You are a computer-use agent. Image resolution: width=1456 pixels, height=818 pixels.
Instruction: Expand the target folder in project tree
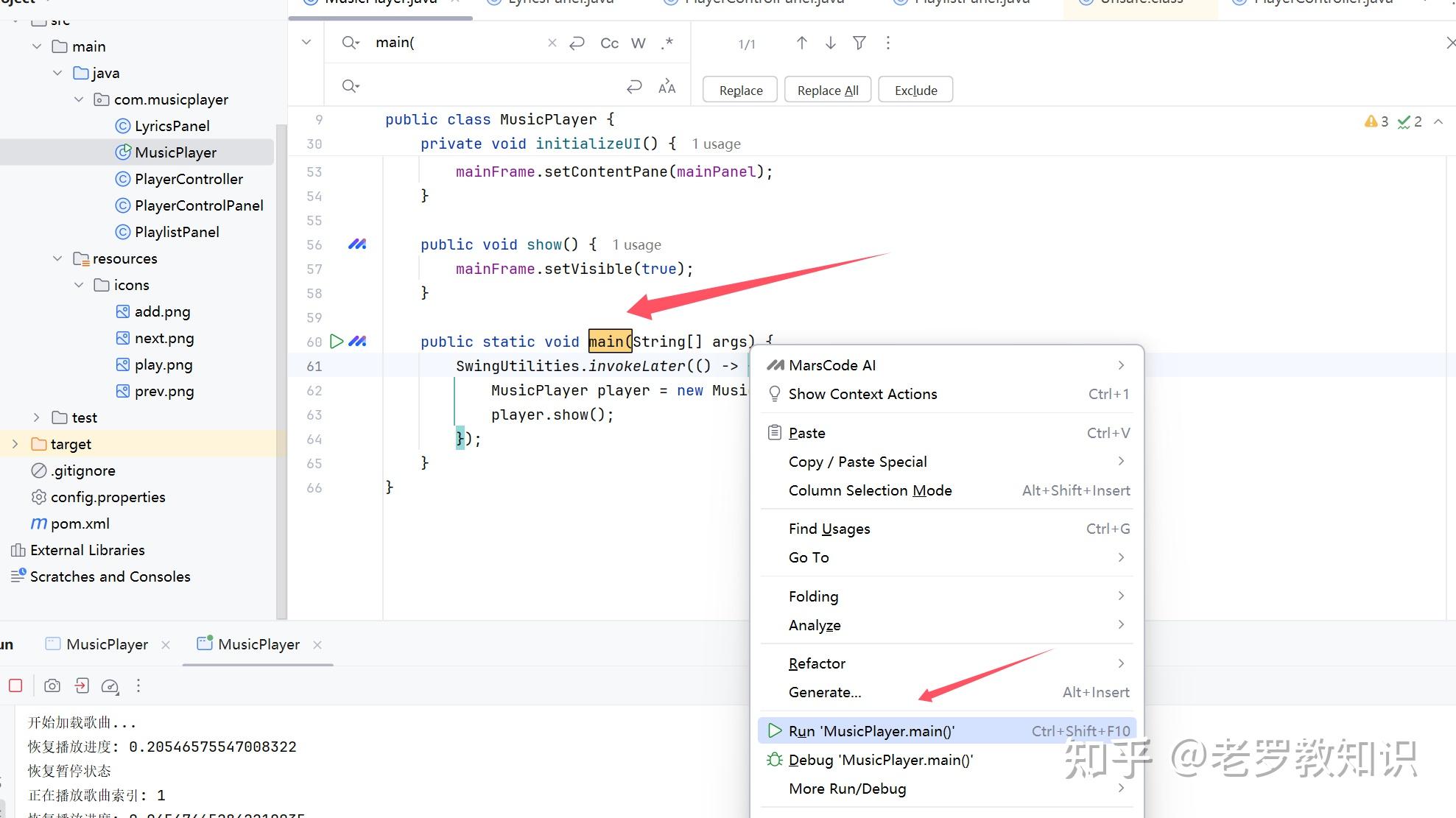(15, 444)
